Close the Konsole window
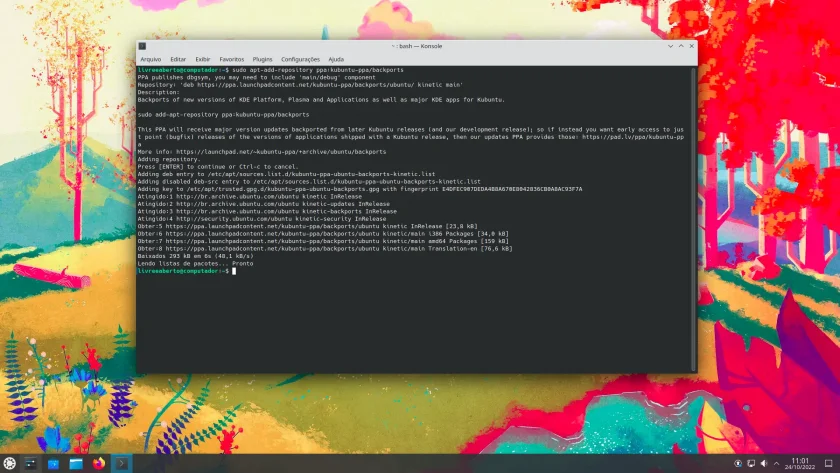The width and height of the screenshot is (840, 473). pyautogui.click(x=692, y=46)
